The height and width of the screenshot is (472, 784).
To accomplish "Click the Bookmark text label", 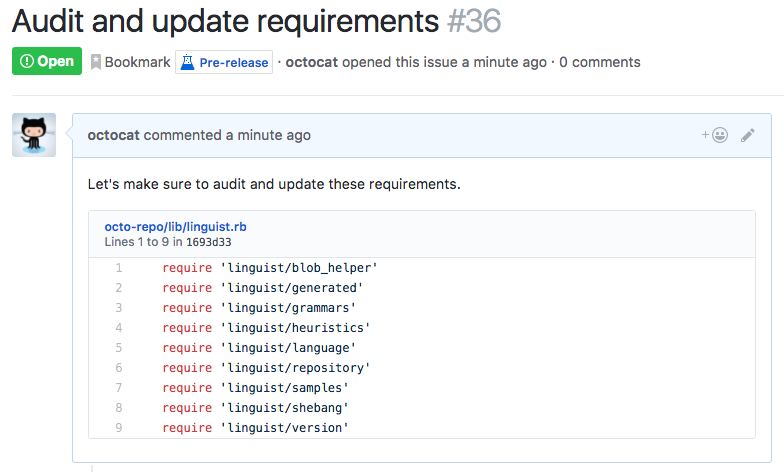I will click(137, 62).
